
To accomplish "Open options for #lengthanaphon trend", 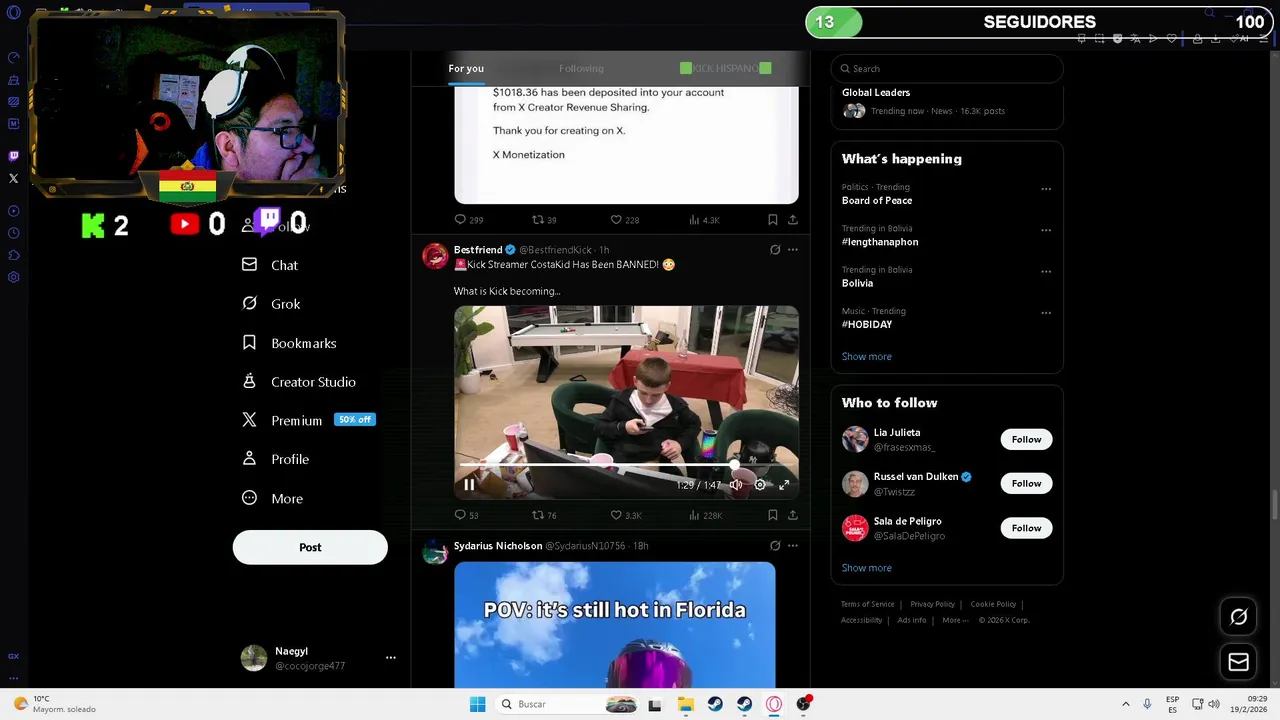I will point(1046,230).
